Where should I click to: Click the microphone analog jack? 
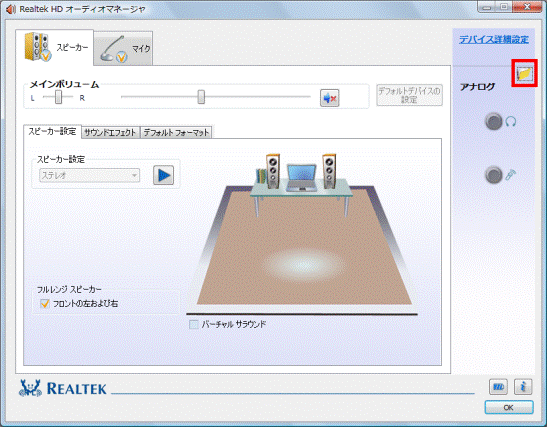tap(494, 175)
